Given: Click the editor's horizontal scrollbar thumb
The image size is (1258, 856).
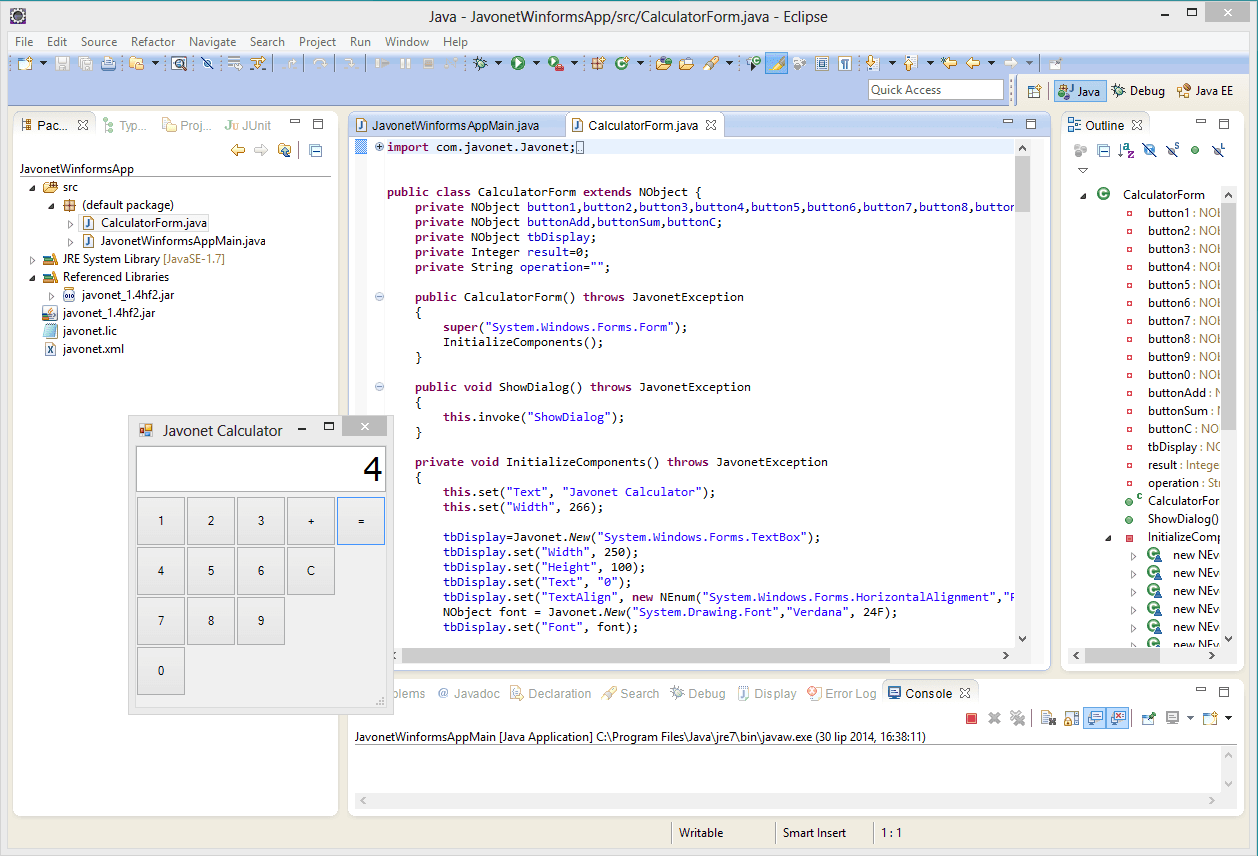Looking at the screenshot, I should pyautogui.click(x=646, y=656).
